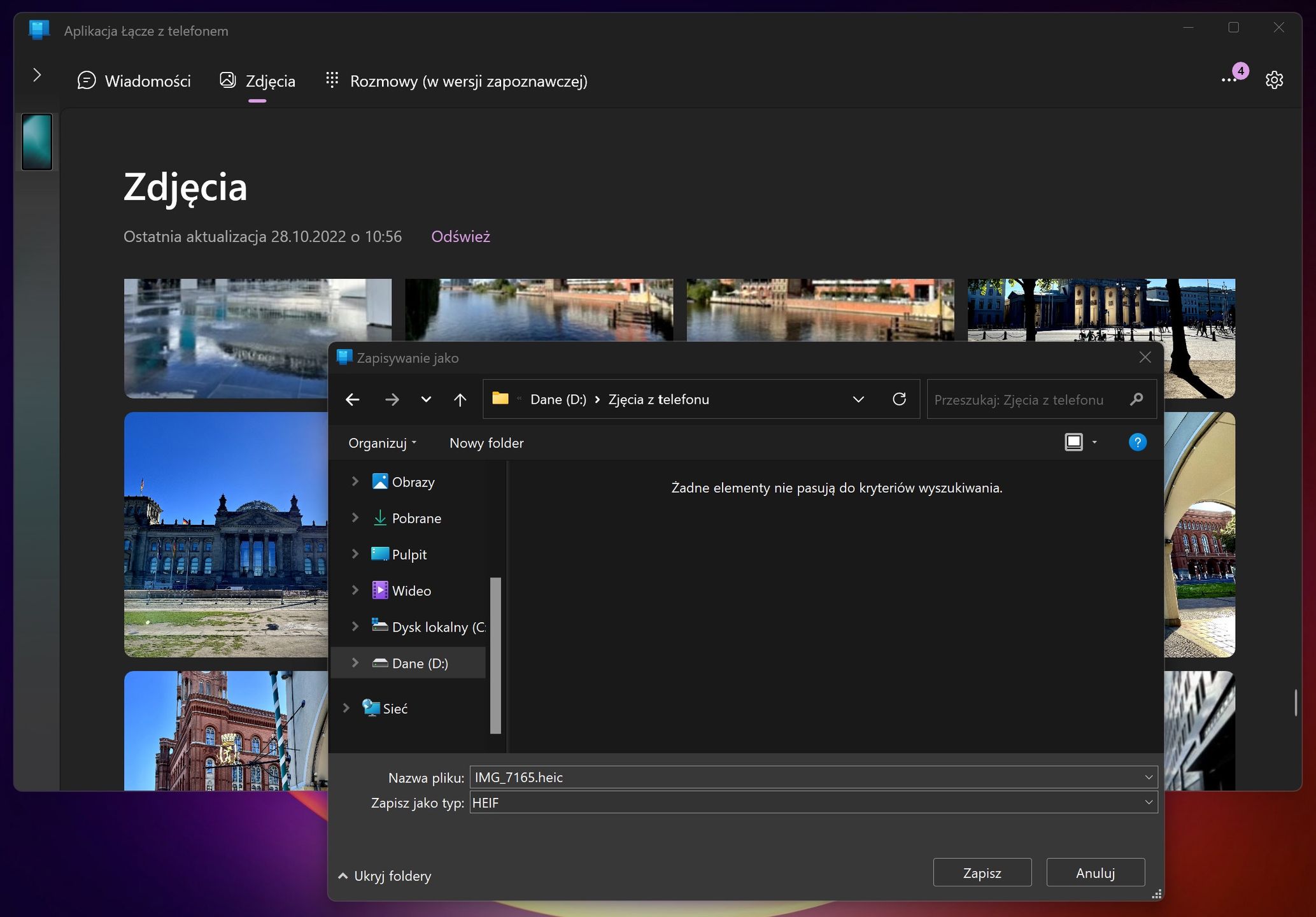
Task: Open the Brandenburg Gate photo thumbnail
Action: pos(1101,310)
